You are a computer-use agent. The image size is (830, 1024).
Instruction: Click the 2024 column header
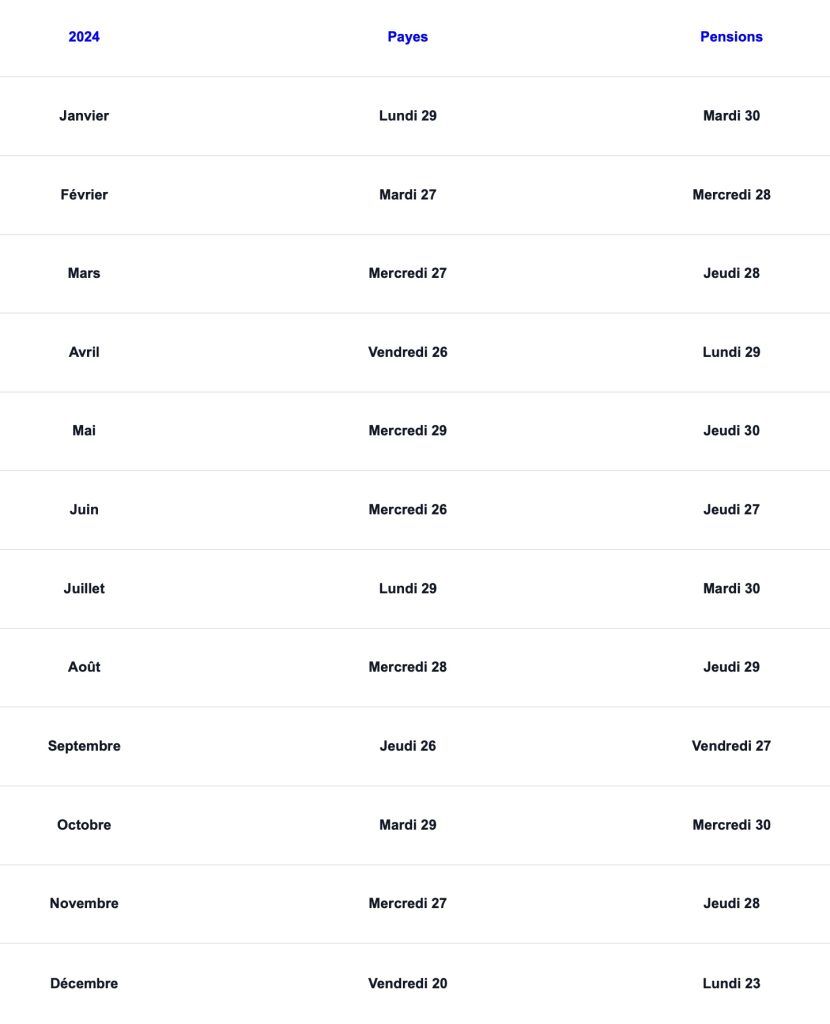tap(84, 37)
